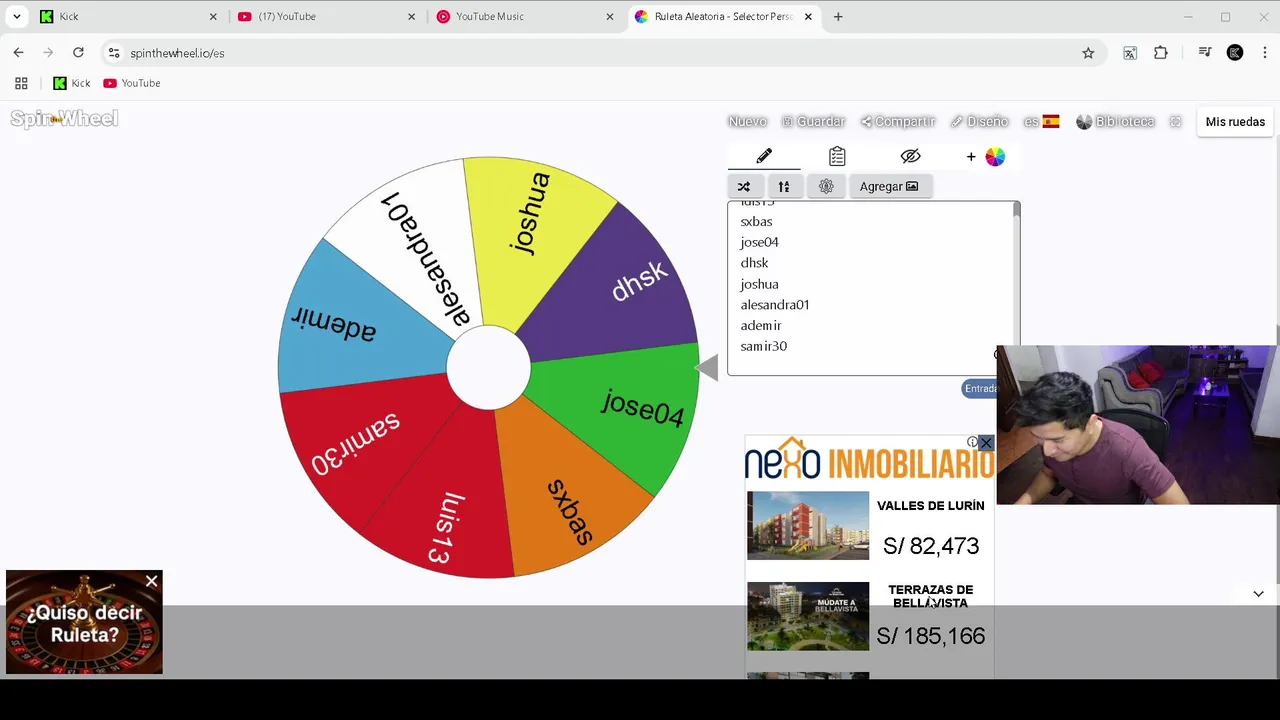This screenshot has height=720, width=1280.
Task: Open the Valles de Lurín listing image
Action: [x=808, y=525]
